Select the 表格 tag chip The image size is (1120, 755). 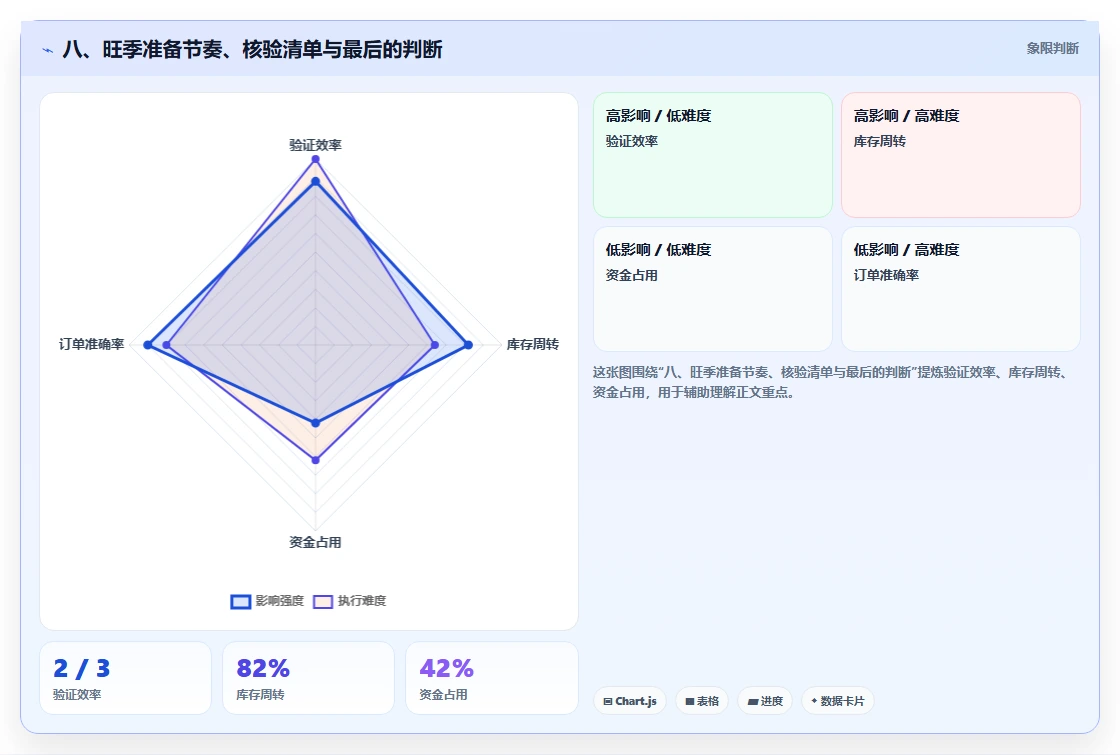coord(701,701)
